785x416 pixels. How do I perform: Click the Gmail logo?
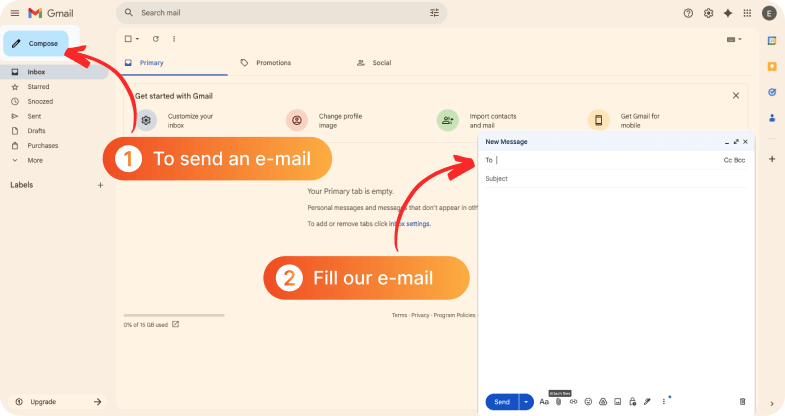[51, 13]
